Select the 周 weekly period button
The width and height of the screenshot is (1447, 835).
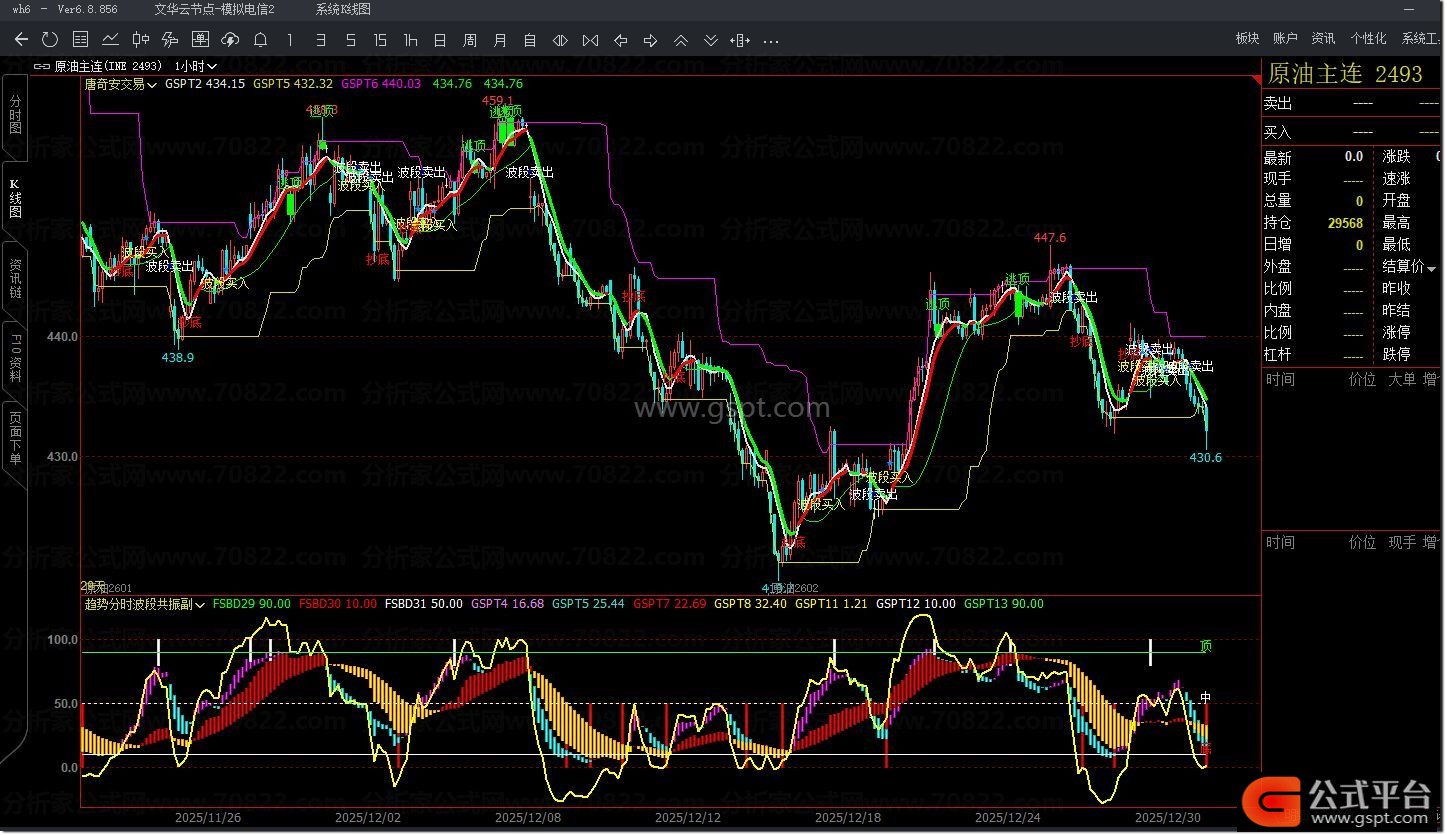click(x=470, y=40)
